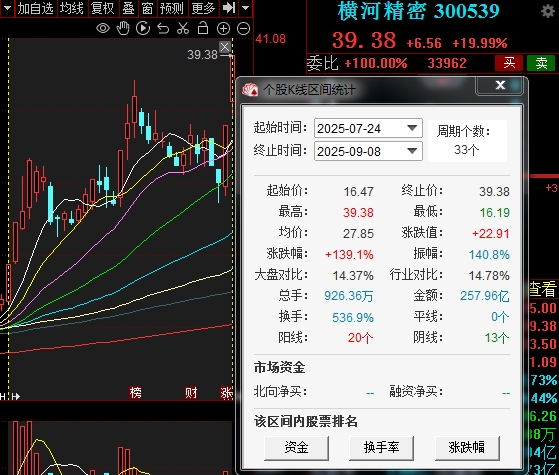Expand the dropdown arrow after skip icon
The image size is (559, 475).
(x=245, y=7)
